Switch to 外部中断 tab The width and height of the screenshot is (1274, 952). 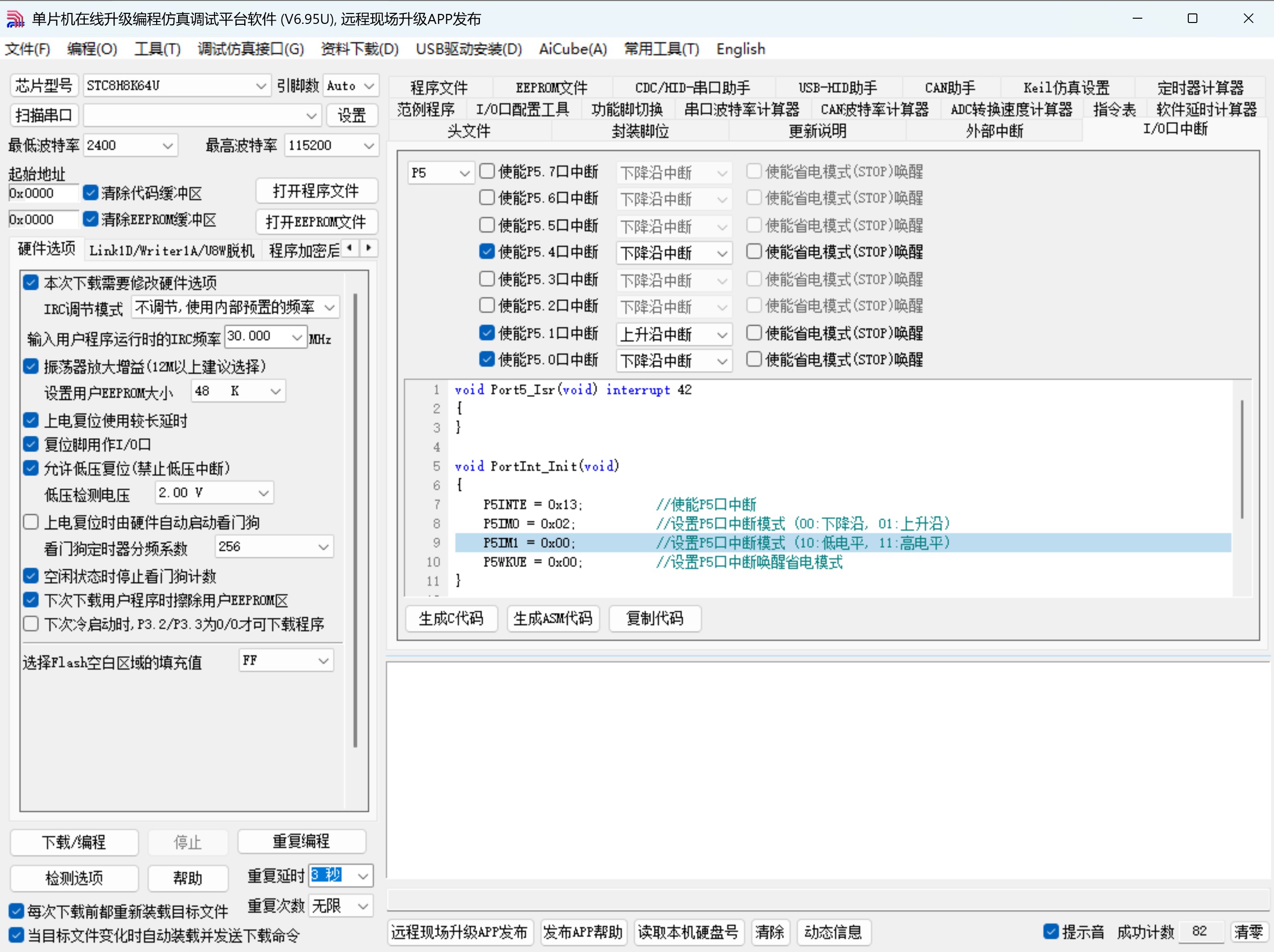(x=995, y=131)
